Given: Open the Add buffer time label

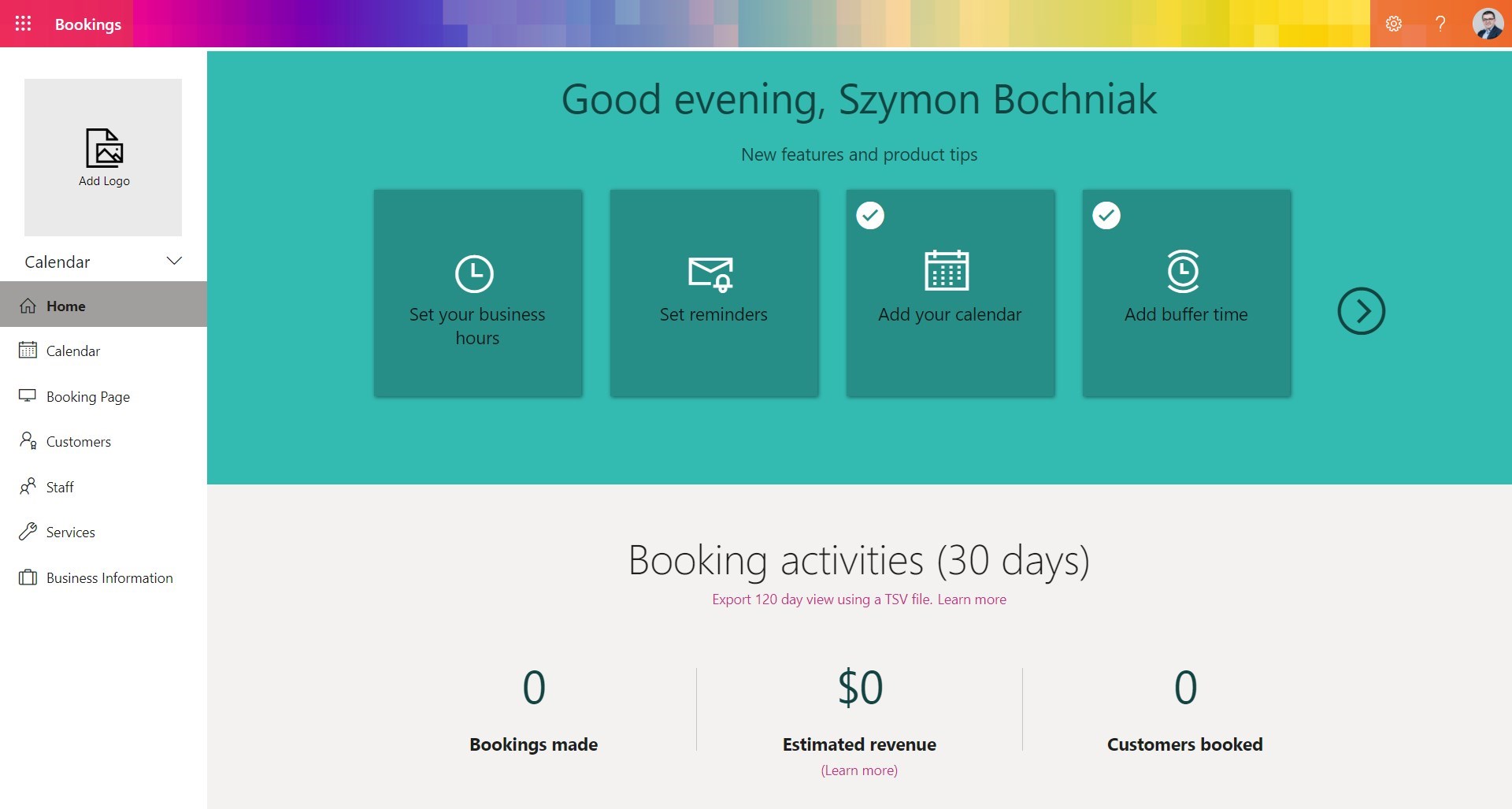Looking at the screenshot, I should (x=1186, y=314).
